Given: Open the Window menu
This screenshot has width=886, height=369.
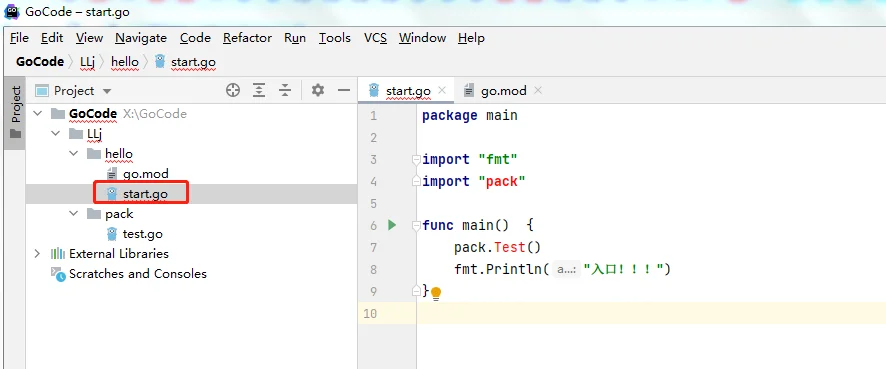Looking at the screenshot, I should pyautogui.click(x=422, y=38).
